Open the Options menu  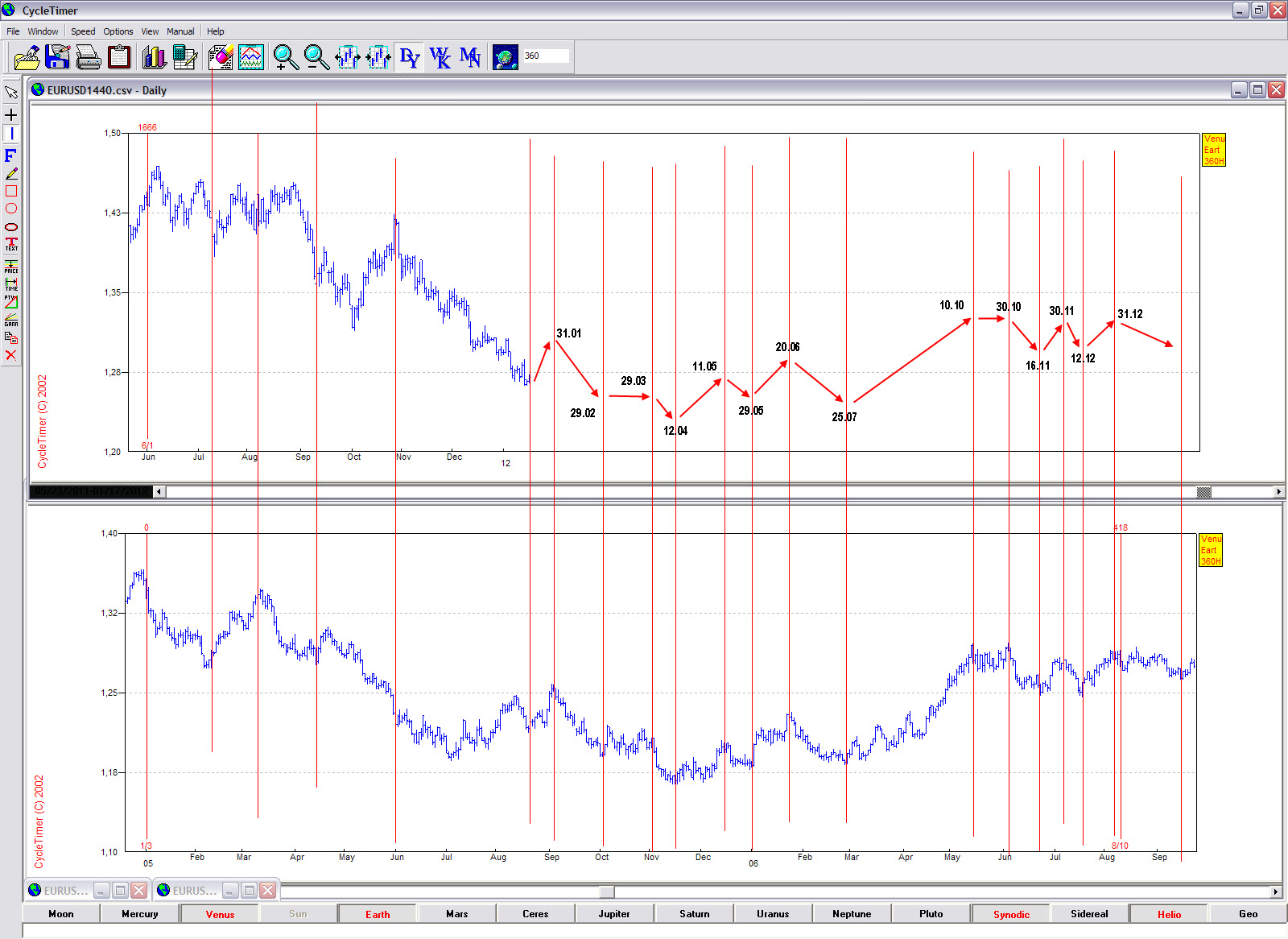click(118, 31)
